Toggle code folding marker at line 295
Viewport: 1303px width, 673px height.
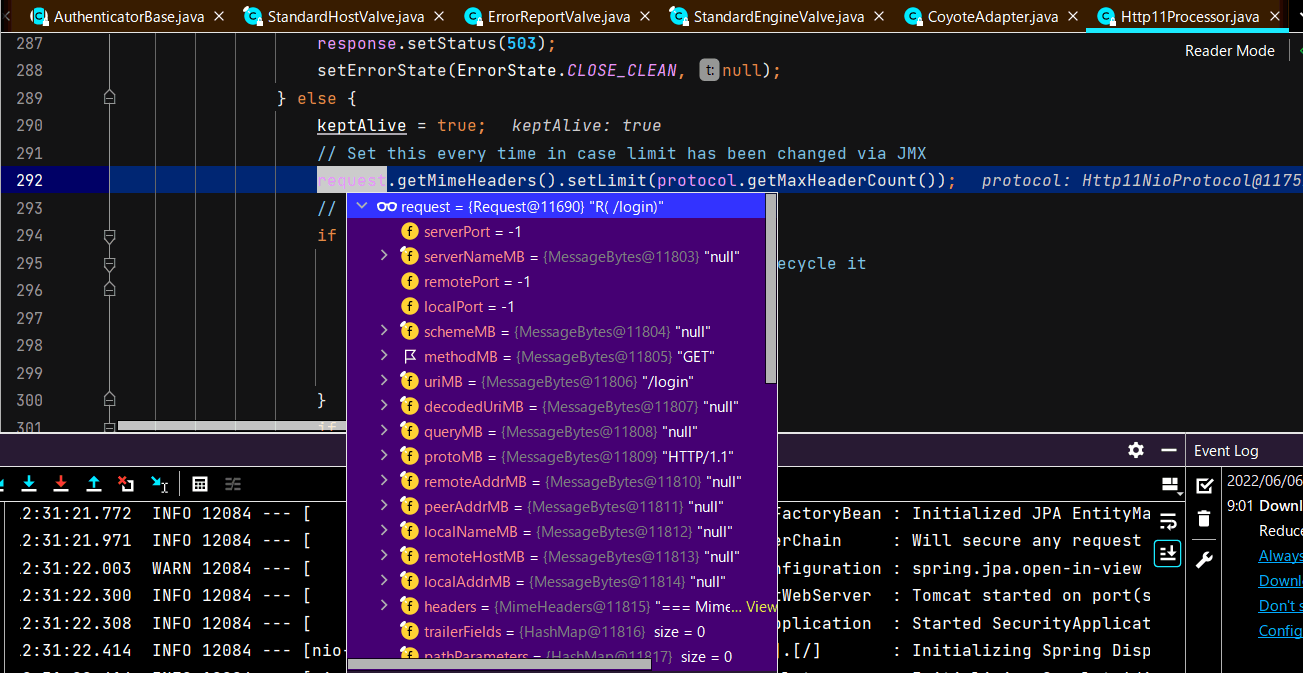(x=110, y=264)
